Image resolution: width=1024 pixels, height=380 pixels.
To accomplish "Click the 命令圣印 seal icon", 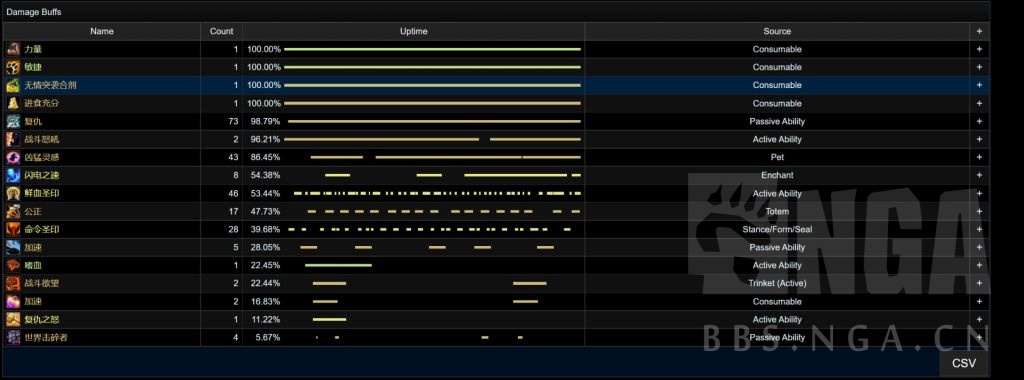I will pyautogui.click(x=13, y=229).
